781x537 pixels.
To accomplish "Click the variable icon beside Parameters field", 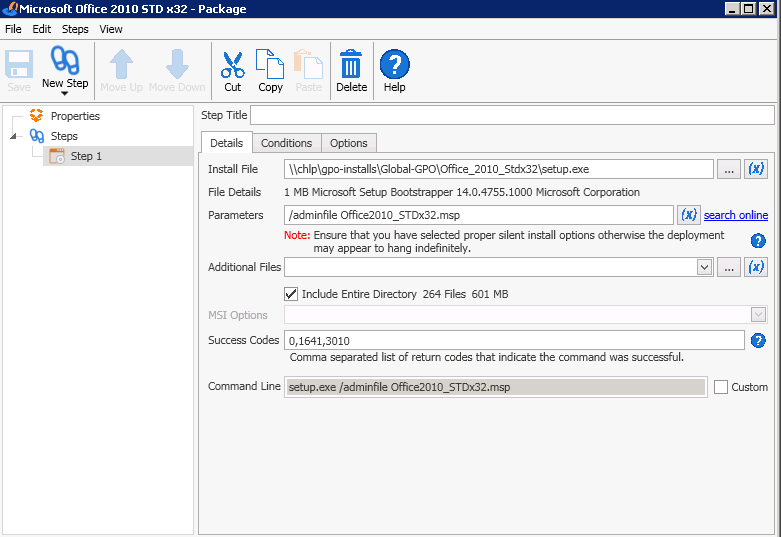I will tap(689, 215).
